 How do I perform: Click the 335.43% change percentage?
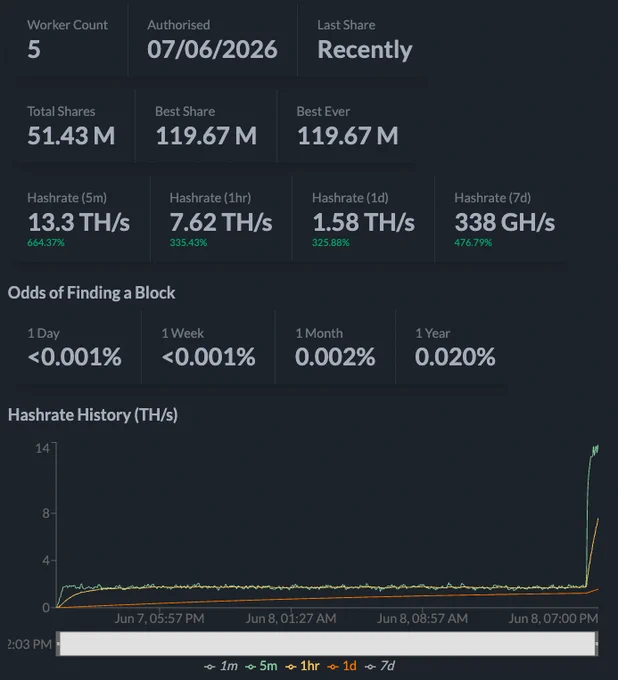188,243
